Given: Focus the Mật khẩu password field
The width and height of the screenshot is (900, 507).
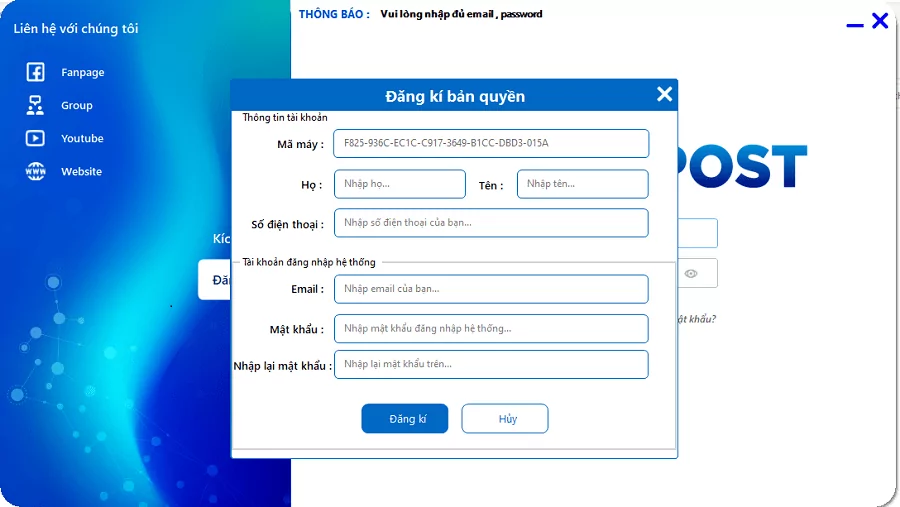Looking at the screenshot, I should (x=490, y=328).
